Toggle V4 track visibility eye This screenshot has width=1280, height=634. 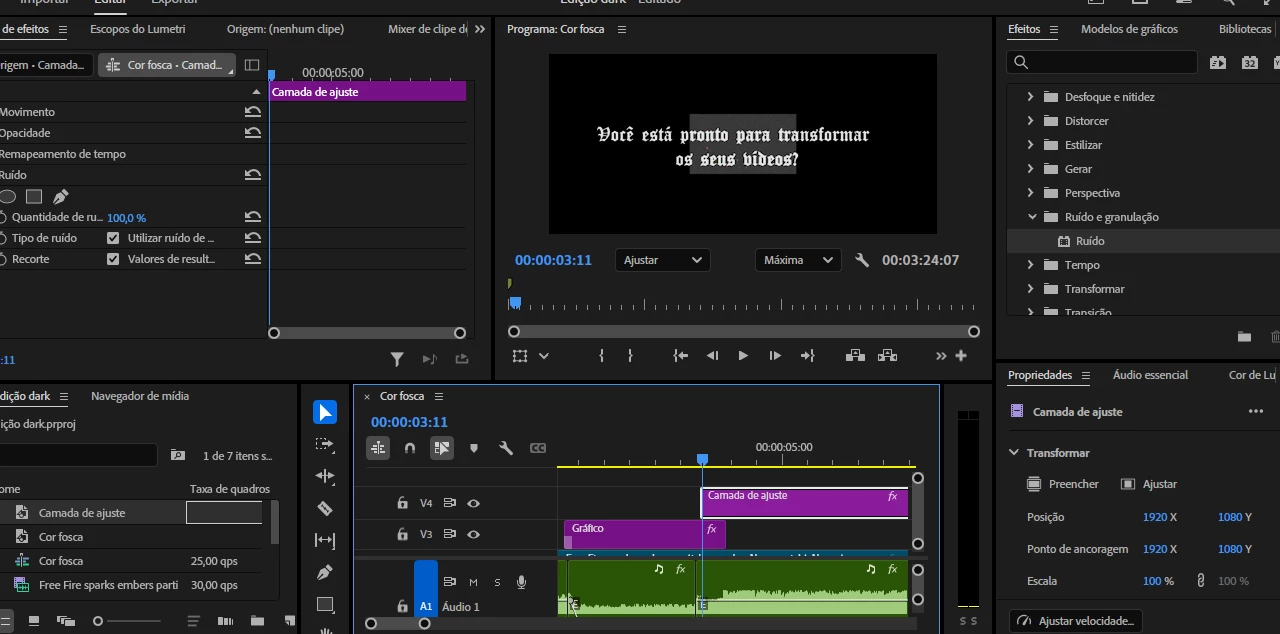click(x=474, y=503)
